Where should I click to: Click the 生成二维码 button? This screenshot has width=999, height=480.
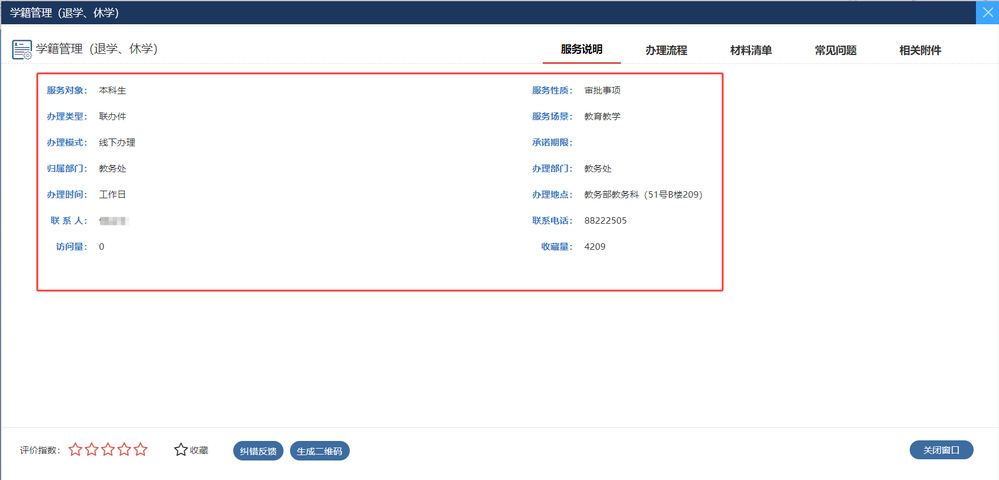320,451
